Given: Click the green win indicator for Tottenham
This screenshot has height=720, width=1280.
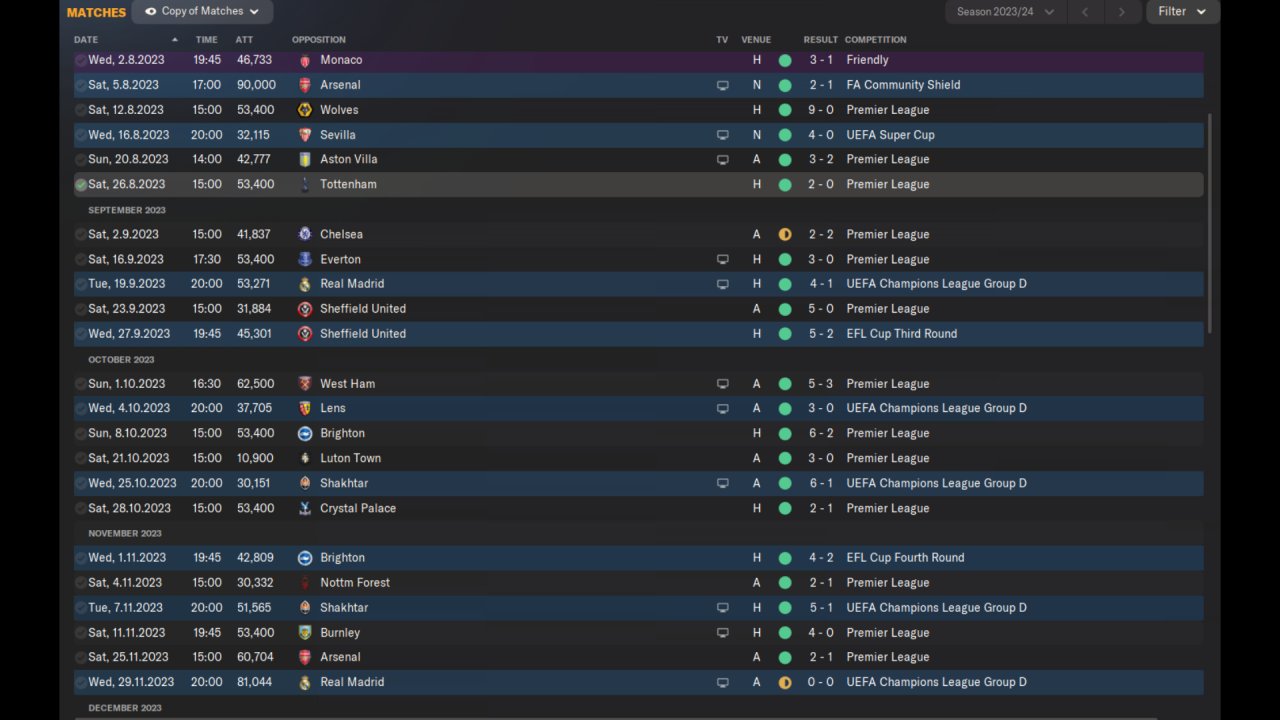Looking at the screenshot, I should click(785, 185).
